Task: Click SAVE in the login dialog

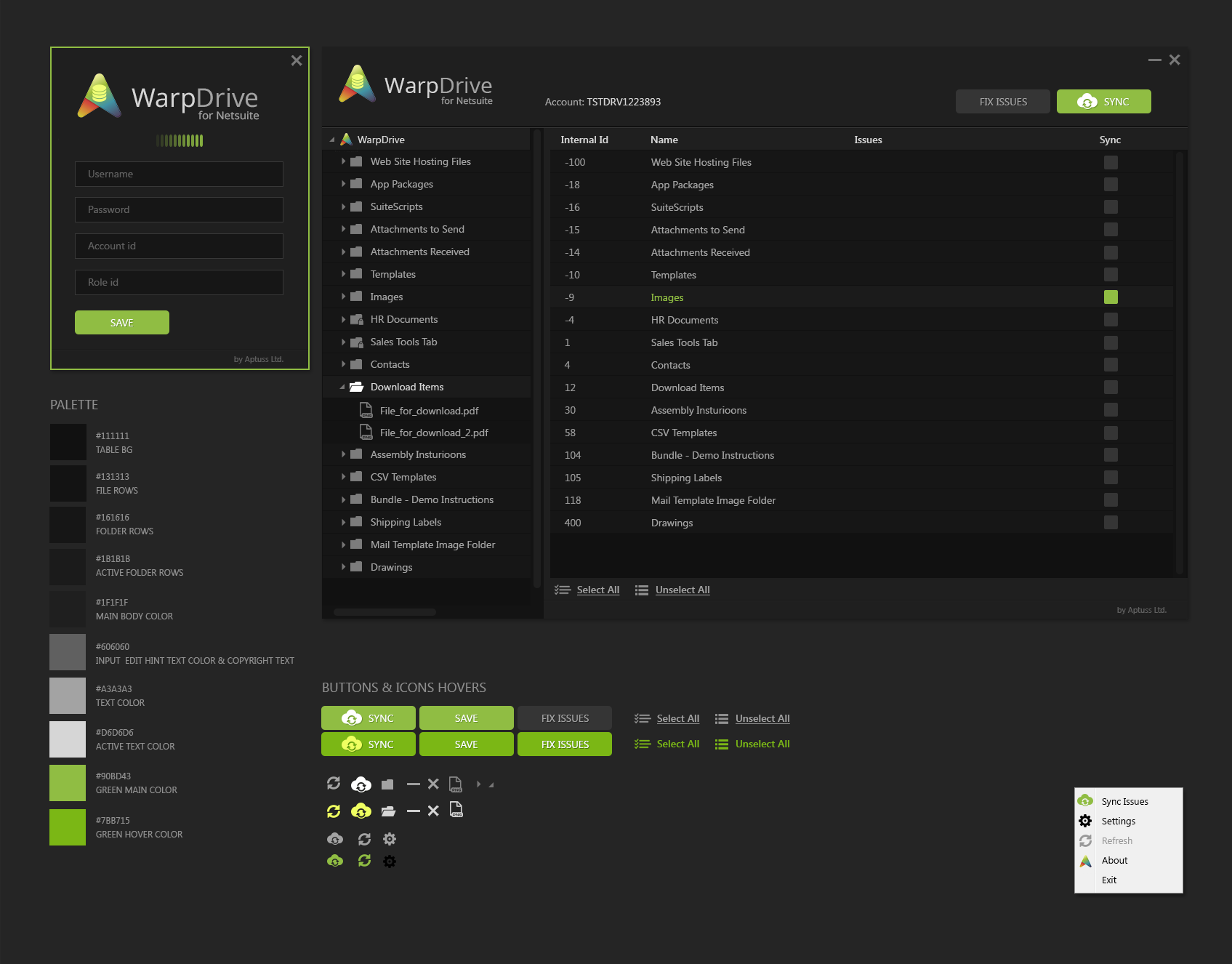Action: pyautogui.click(x=122, y=323)
